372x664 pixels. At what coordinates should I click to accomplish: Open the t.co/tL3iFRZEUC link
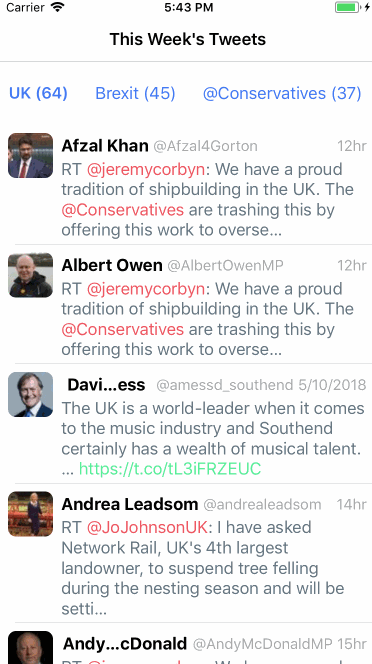(170, 469)
